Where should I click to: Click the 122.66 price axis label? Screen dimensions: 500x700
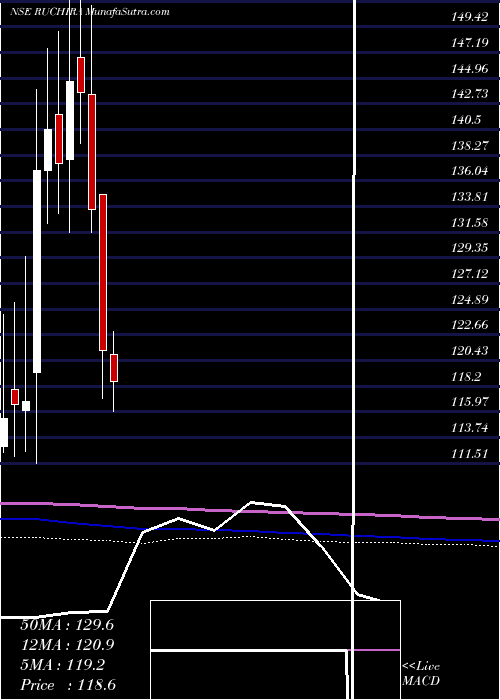470,325
